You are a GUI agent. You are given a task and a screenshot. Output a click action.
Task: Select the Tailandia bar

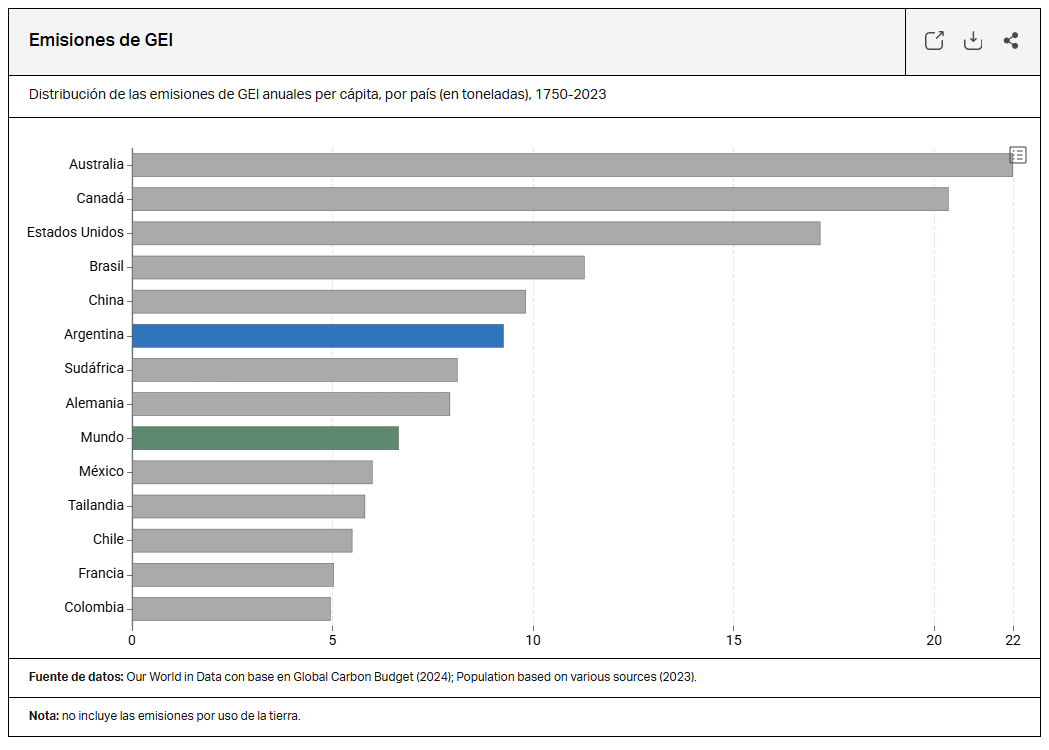(x=248, y=506)
